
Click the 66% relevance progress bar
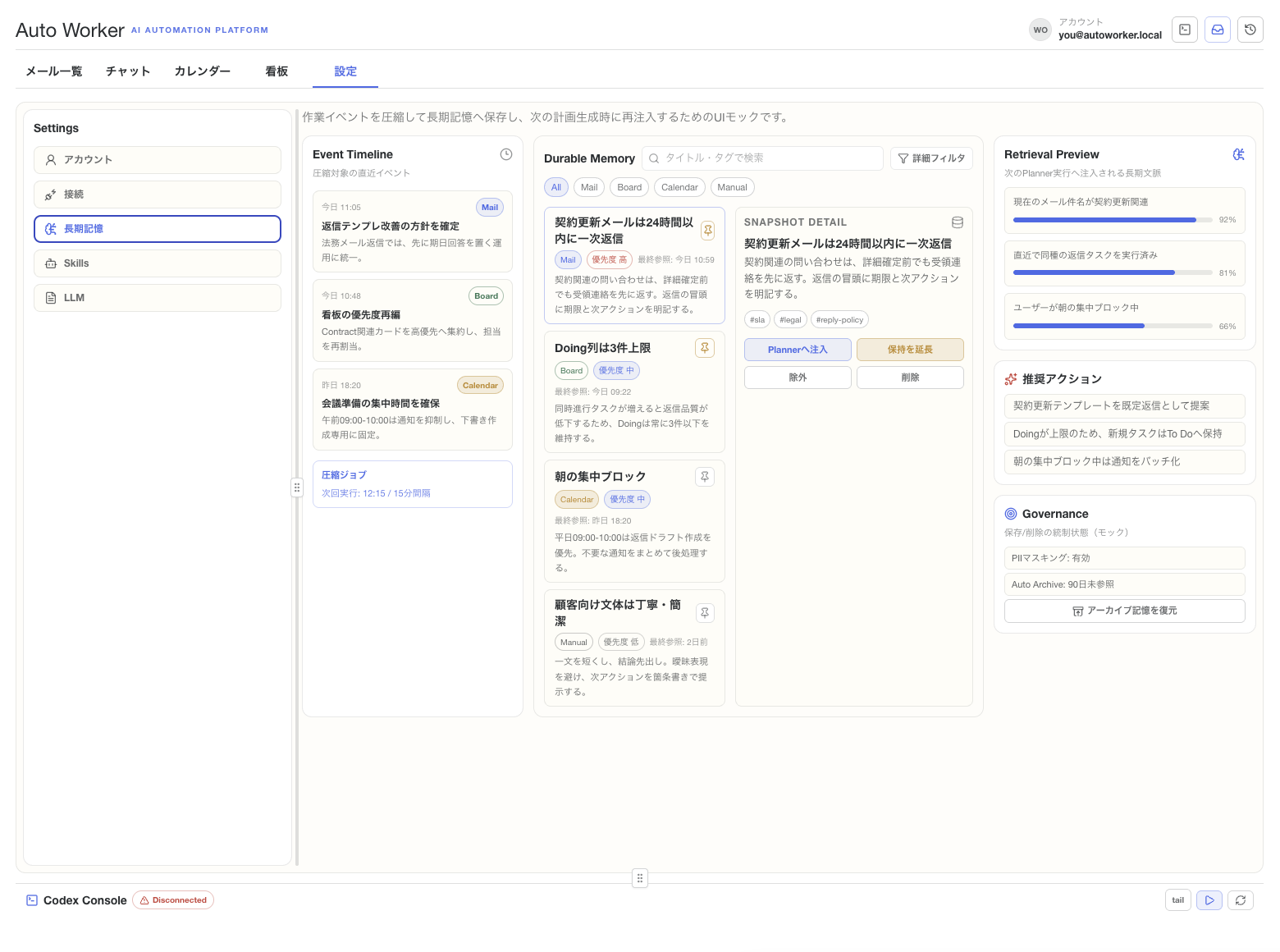click(x=1113, y=326)
